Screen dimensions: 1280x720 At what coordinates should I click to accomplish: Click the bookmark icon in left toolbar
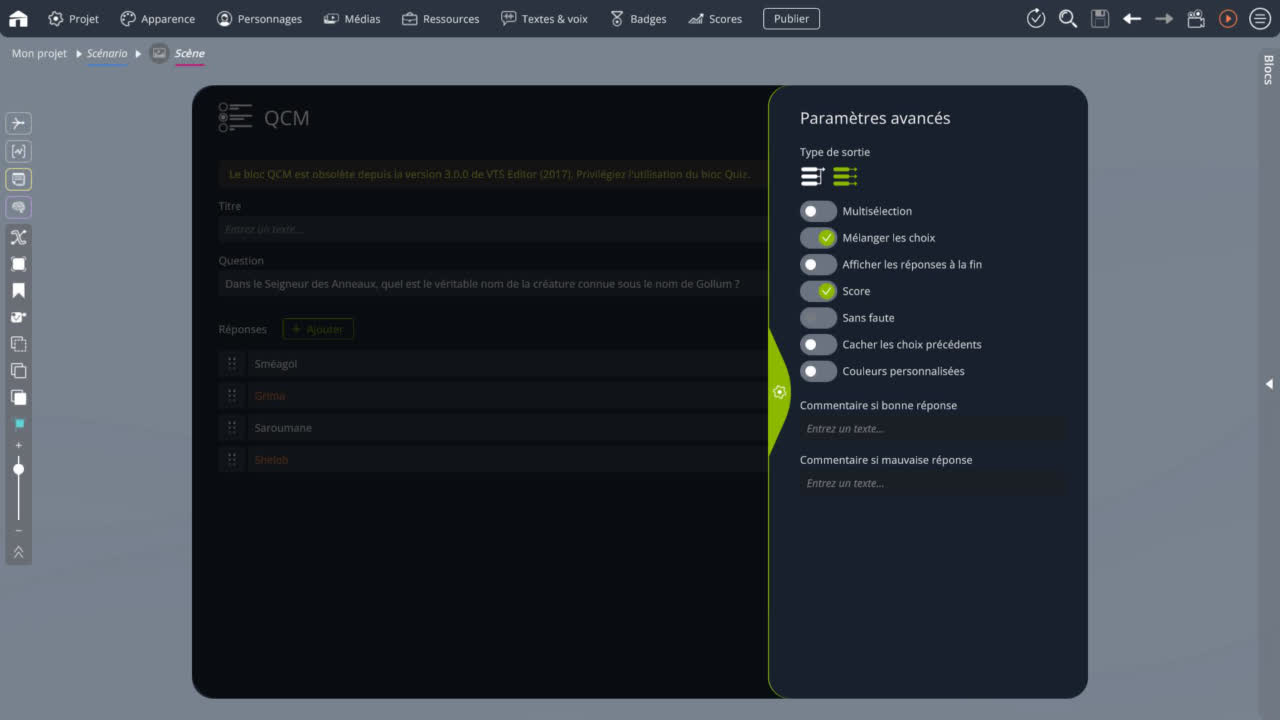coord(18,291)
